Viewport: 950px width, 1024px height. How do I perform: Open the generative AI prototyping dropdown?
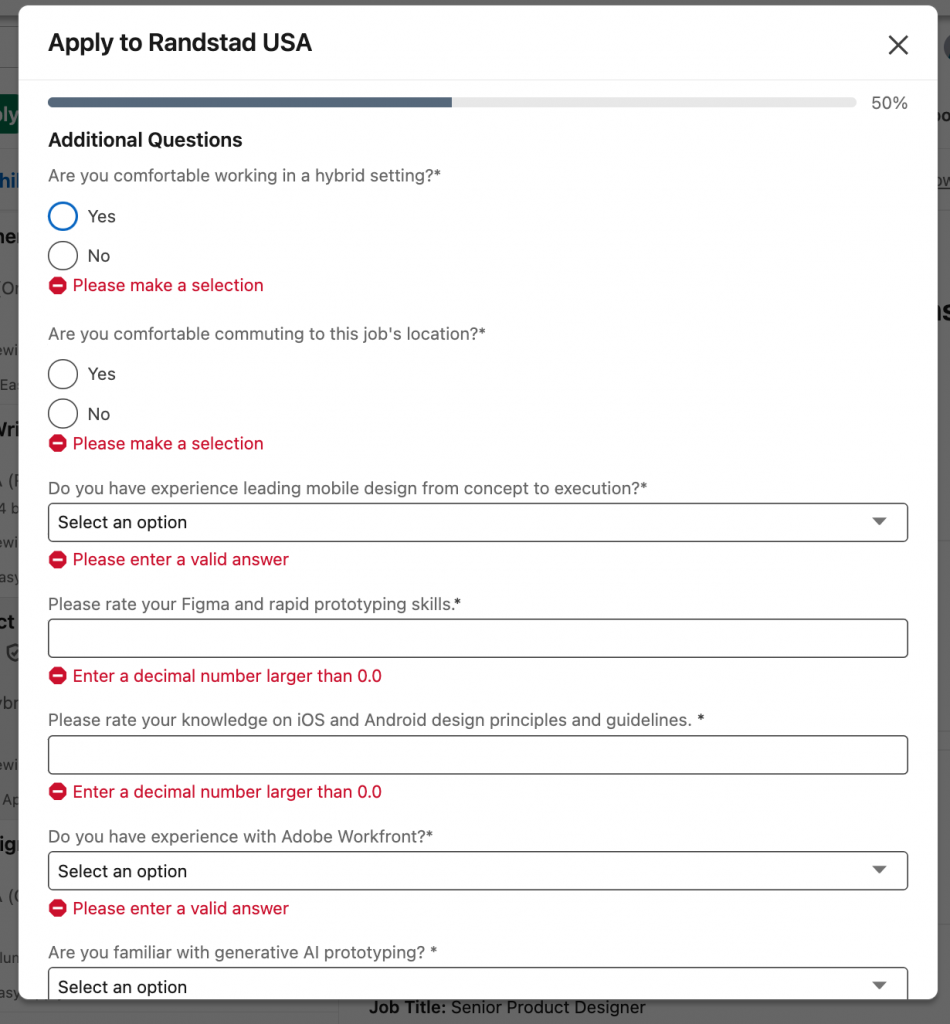478,986
